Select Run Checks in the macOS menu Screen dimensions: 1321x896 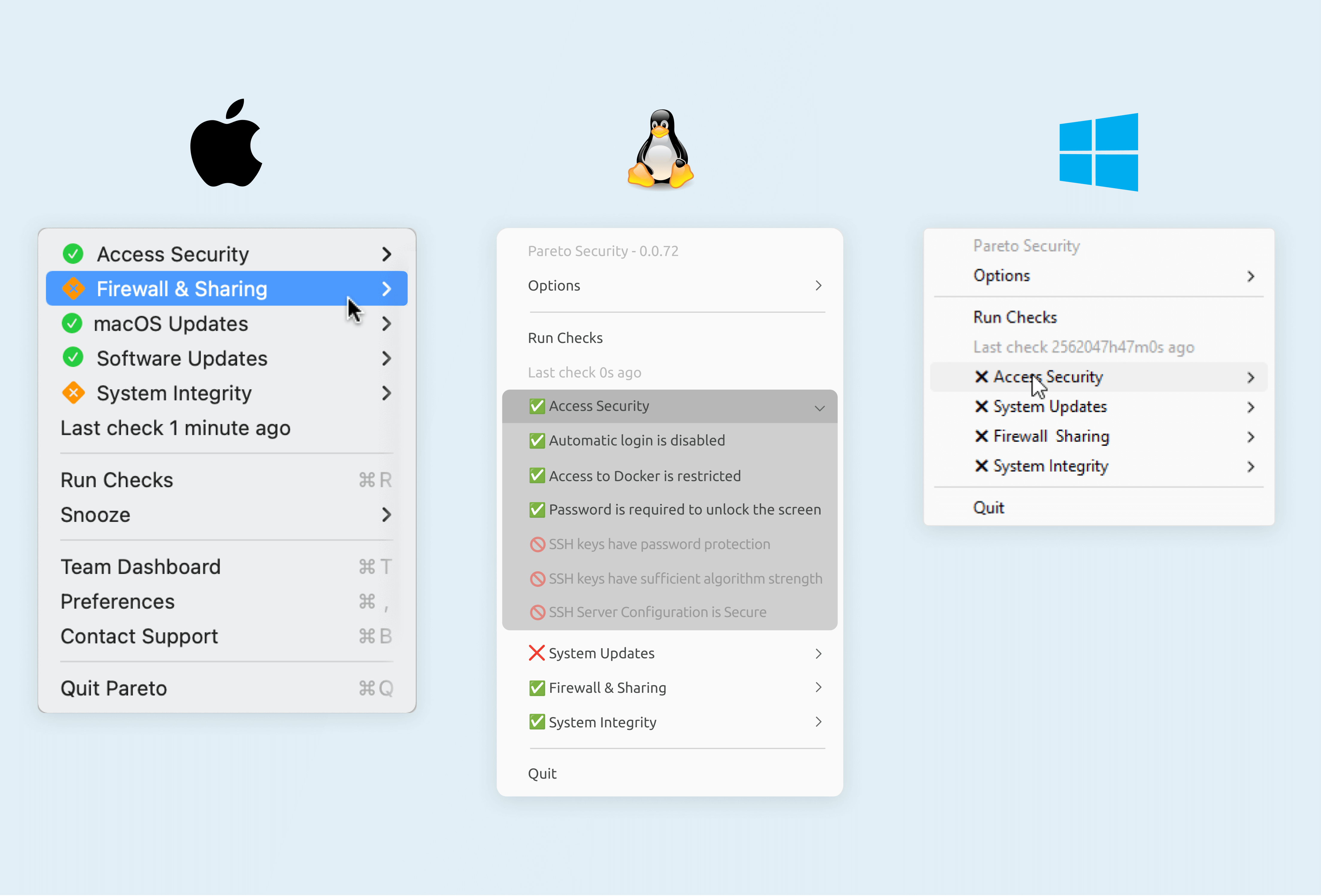227,480
